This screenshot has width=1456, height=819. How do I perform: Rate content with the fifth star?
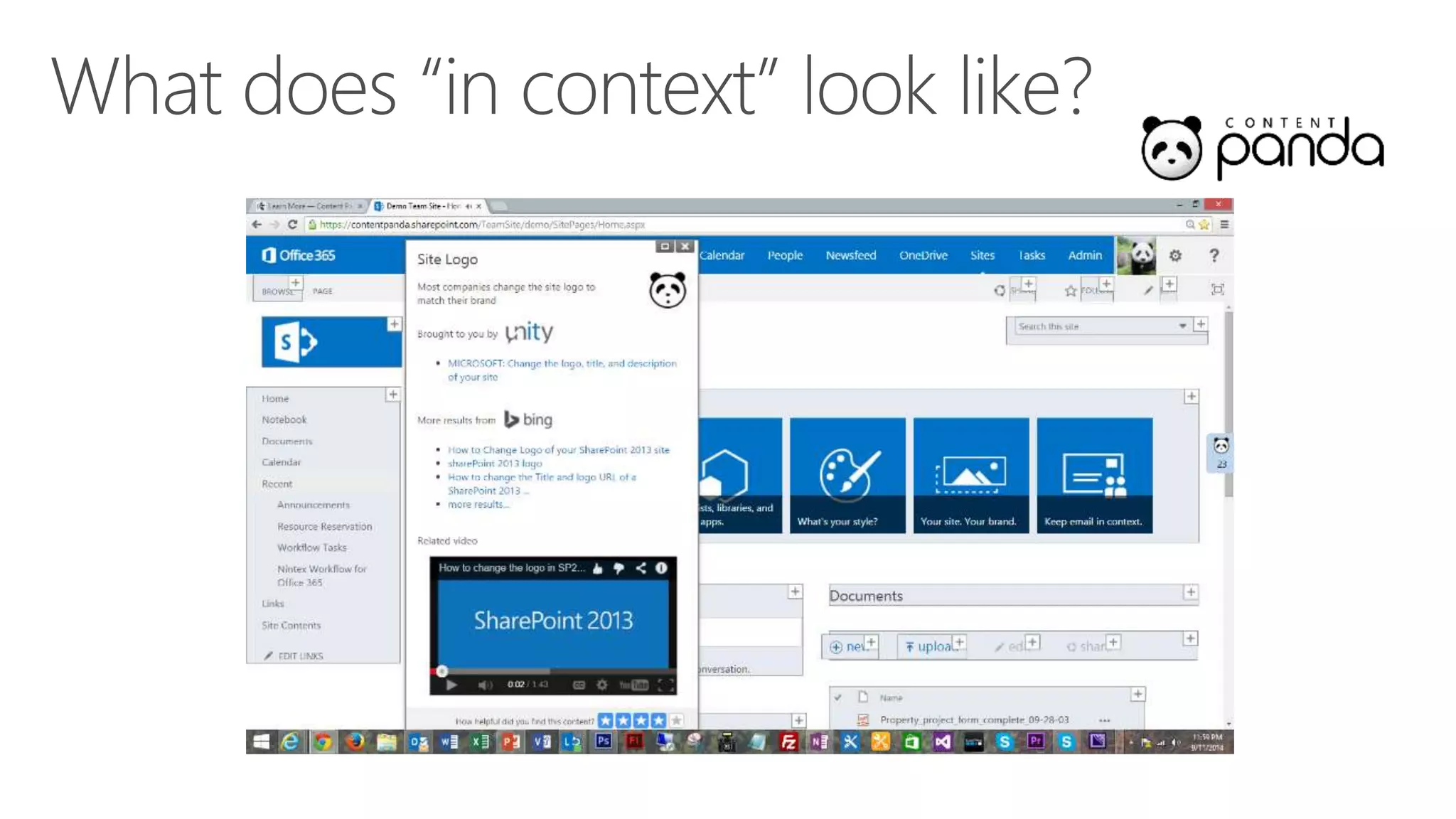[x=676, y=720]
